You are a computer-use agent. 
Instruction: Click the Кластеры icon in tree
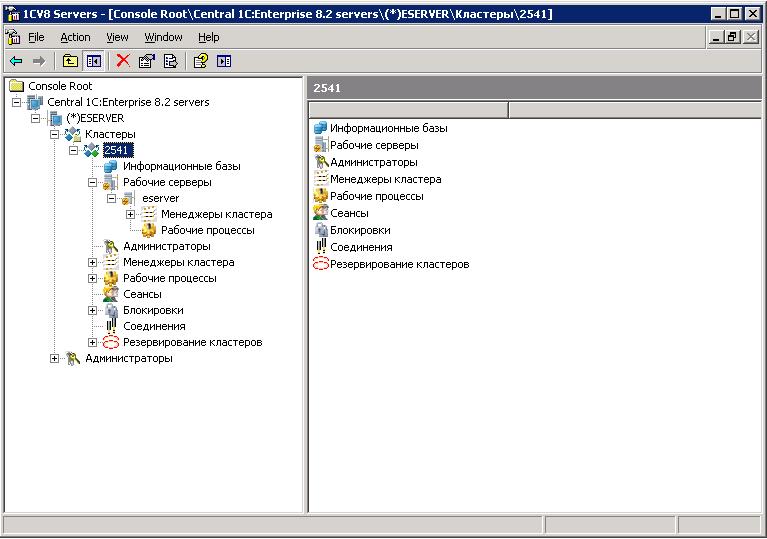tap(73, 134)
